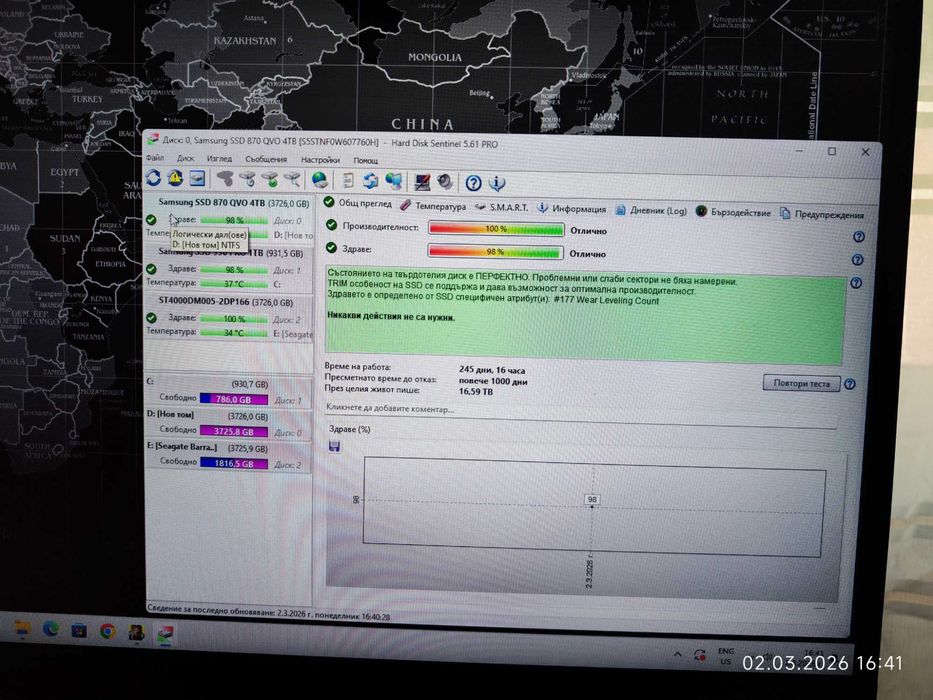This screenshot has width=933, height=700.
Task: Click the 37 °C temperature bar
Action: (234, 284)
